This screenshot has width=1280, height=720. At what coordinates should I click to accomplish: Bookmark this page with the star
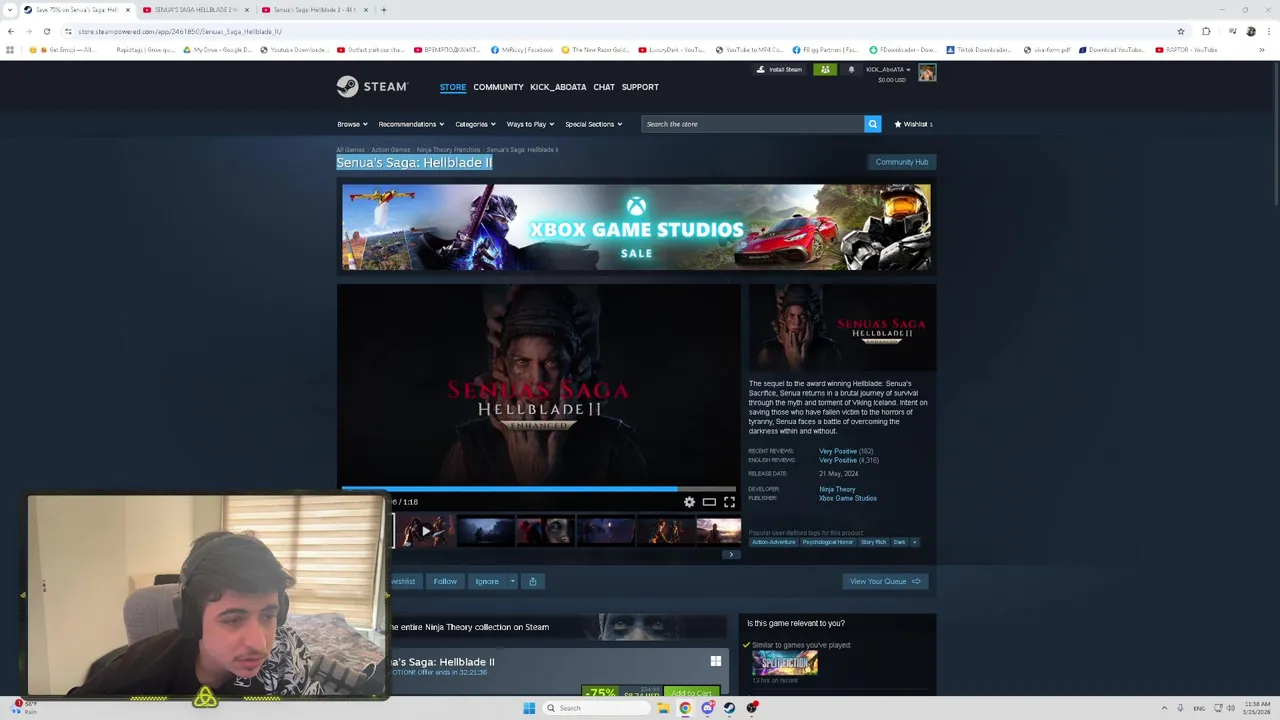(x=1181, y=31)
